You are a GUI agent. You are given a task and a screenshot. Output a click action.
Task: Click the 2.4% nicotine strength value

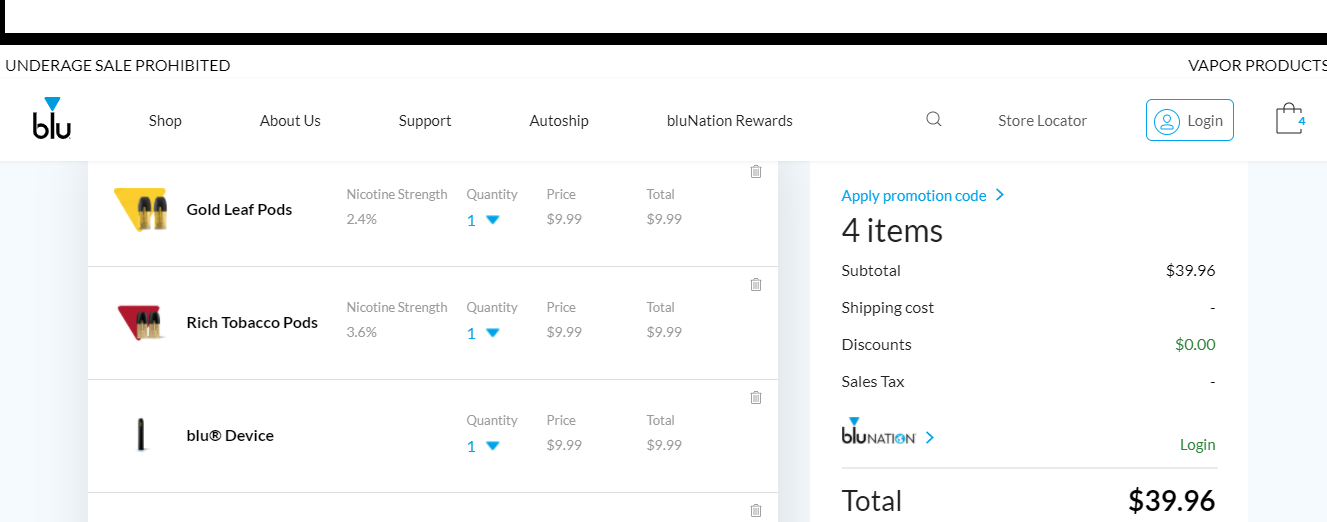[x=362, y=219]
